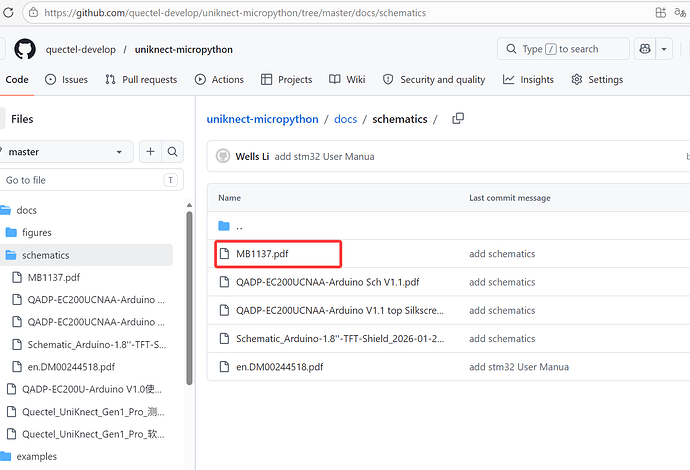Click the translate icon in address bar
This screenshot has width=690, height=470.
[680, 12]
